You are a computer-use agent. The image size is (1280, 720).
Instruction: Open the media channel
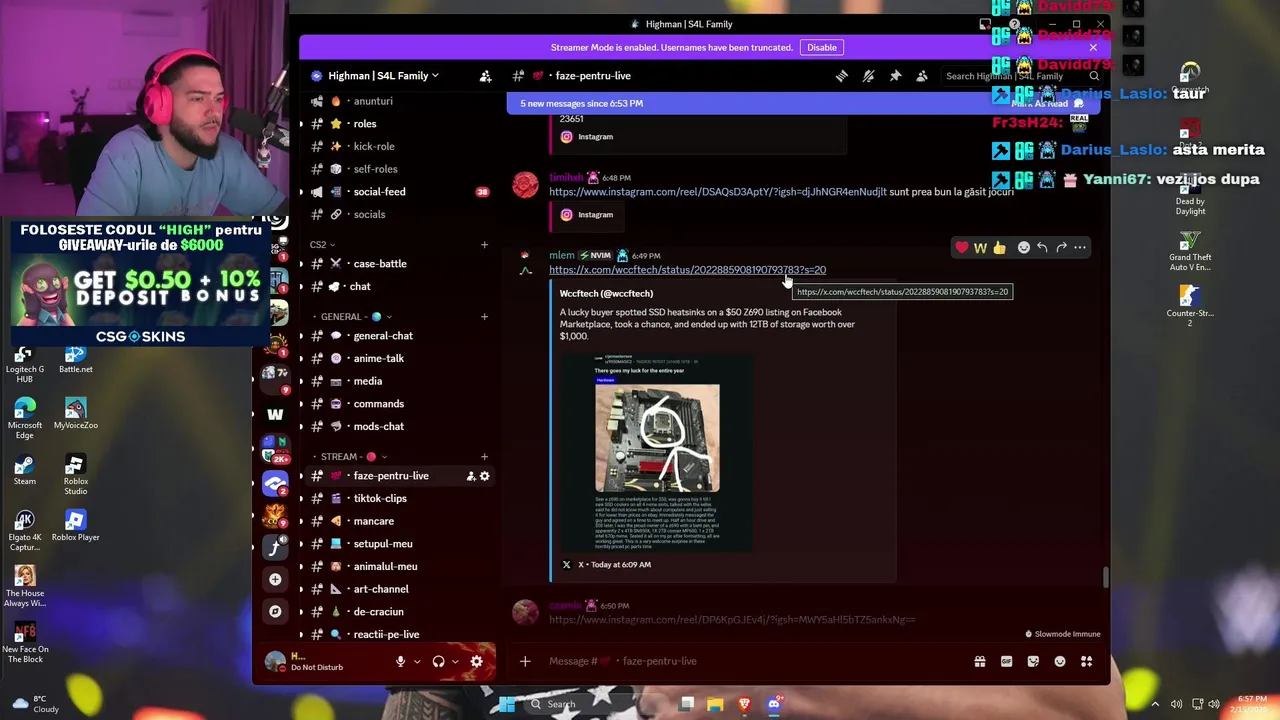(399, 381)
